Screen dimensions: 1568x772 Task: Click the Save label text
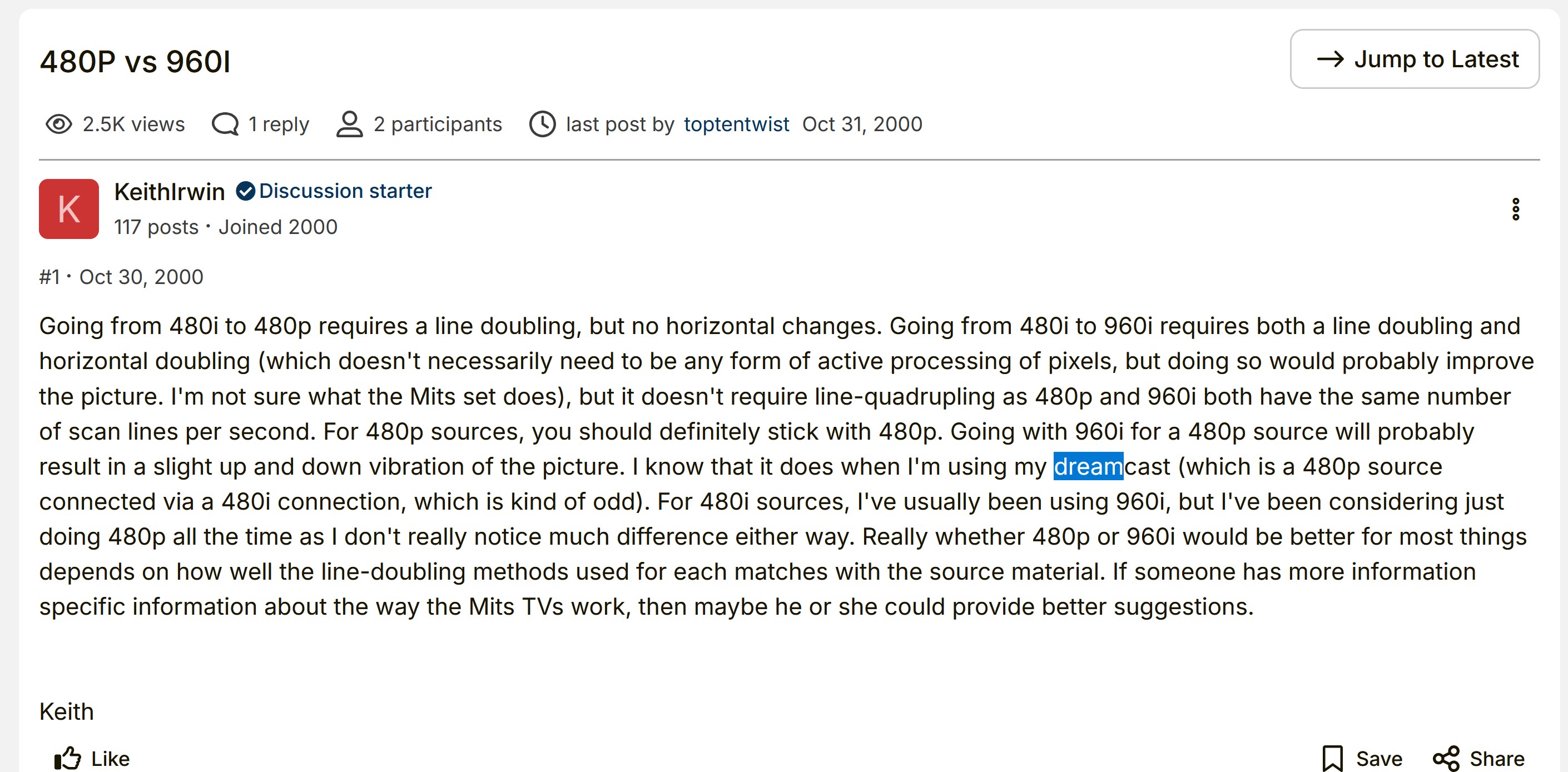pyautogui.click(x=1379, y=759)
